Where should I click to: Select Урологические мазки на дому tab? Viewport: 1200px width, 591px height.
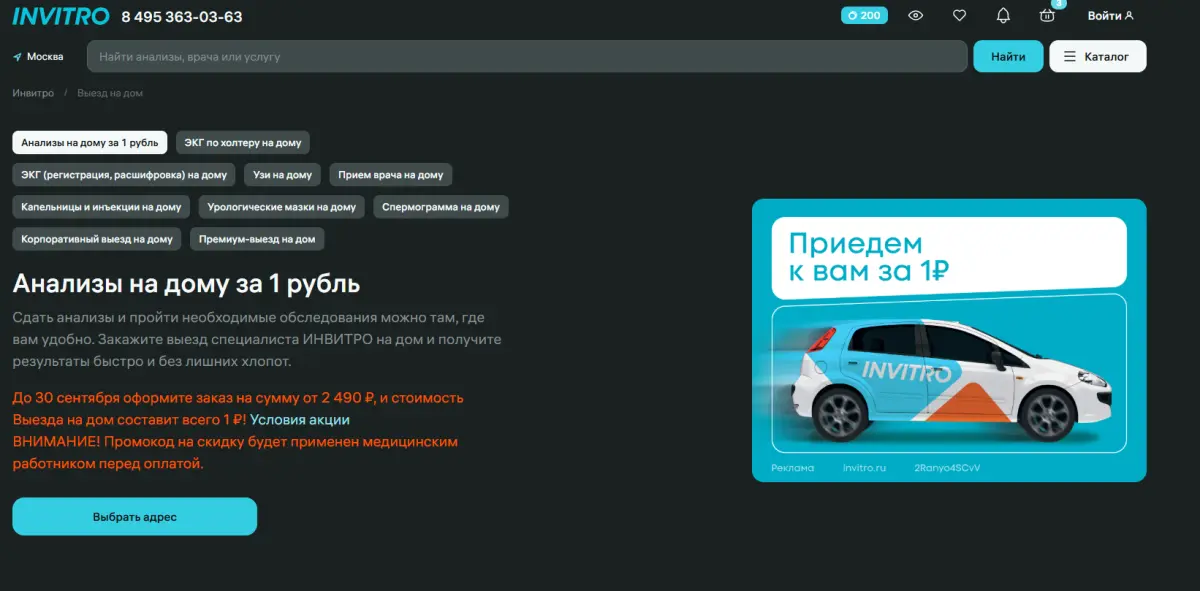[281, 207]
